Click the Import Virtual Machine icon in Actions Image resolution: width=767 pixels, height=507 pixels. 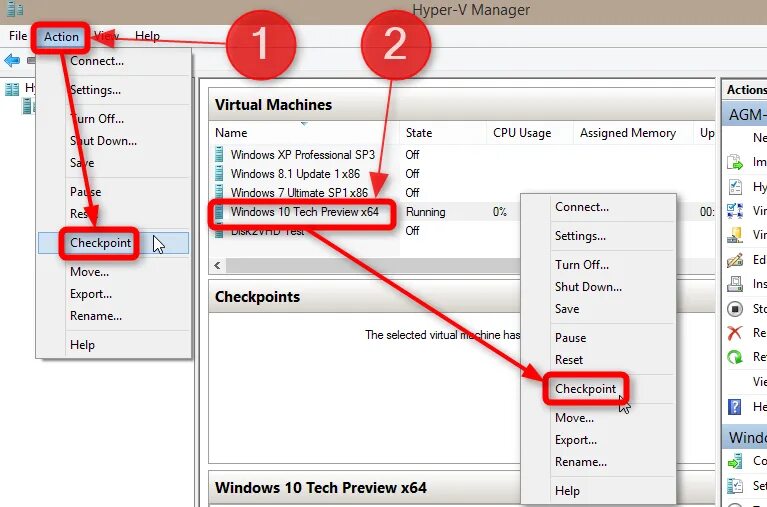point(735,162)
